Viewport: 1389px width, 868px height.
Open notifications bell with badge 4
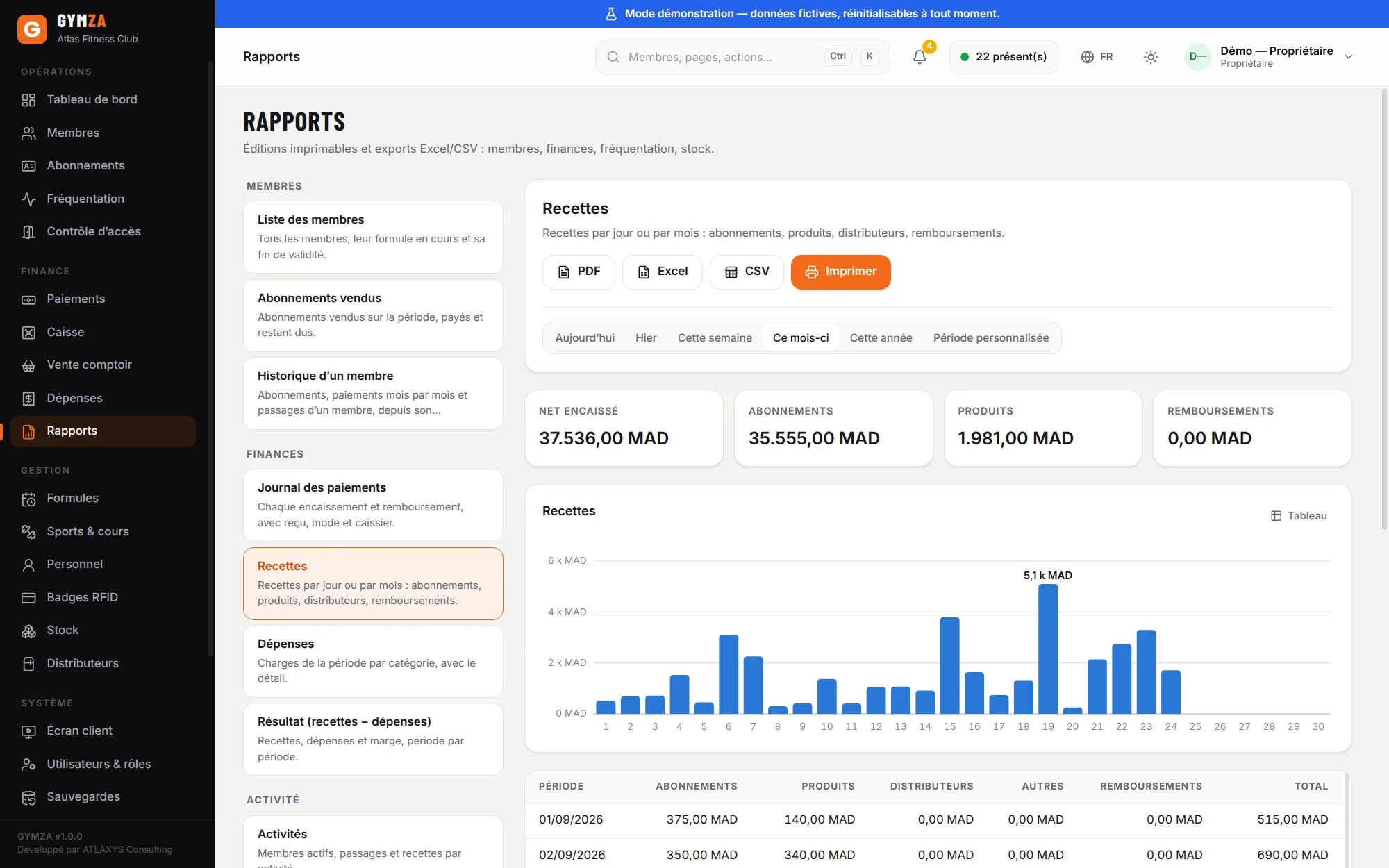[x=920, y=57]
